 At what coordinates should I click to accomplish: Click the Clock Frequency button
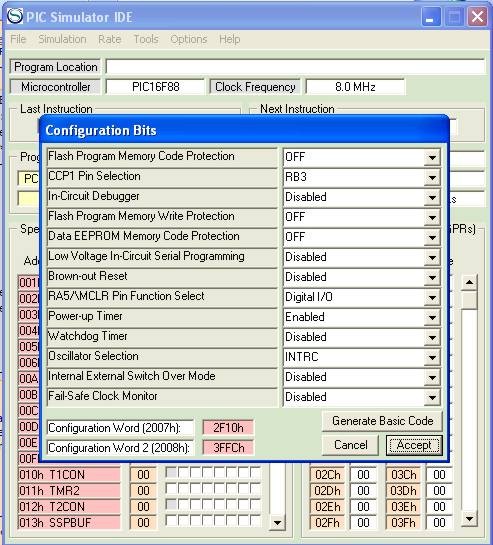[255, 87]
